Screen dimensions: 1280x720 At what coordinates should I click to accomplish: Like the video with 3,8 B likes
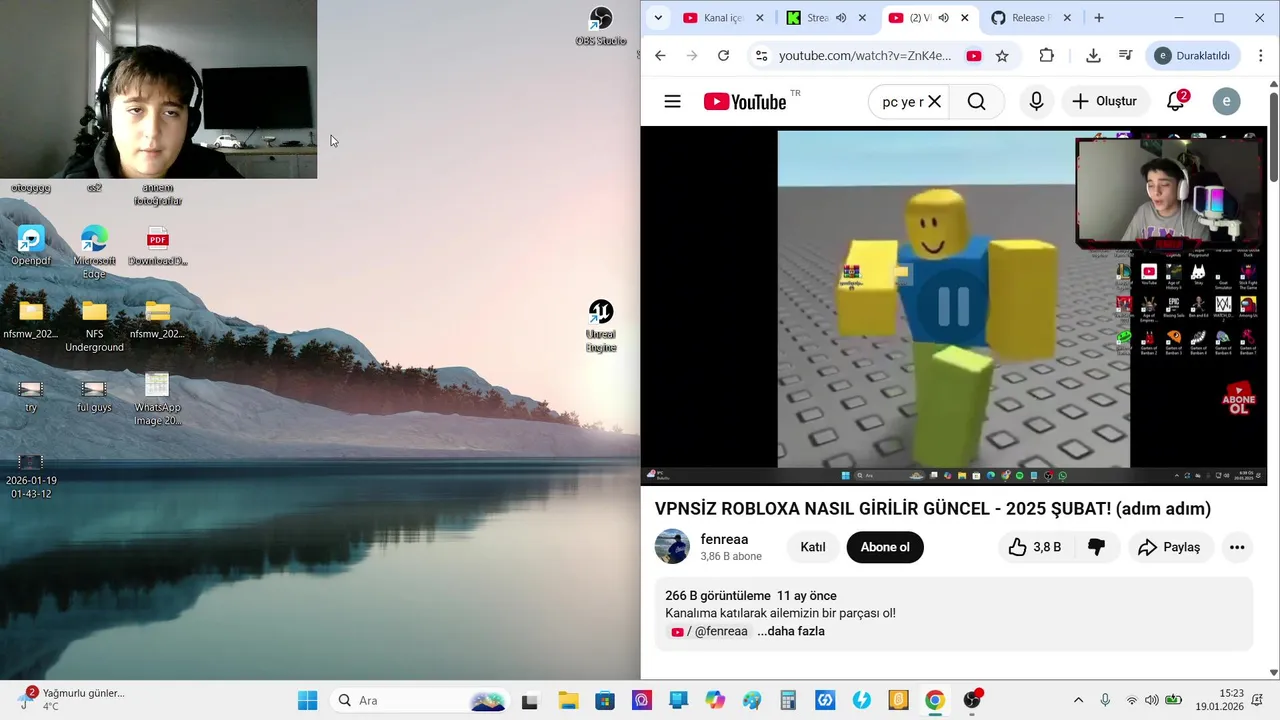click(1034, 547)
